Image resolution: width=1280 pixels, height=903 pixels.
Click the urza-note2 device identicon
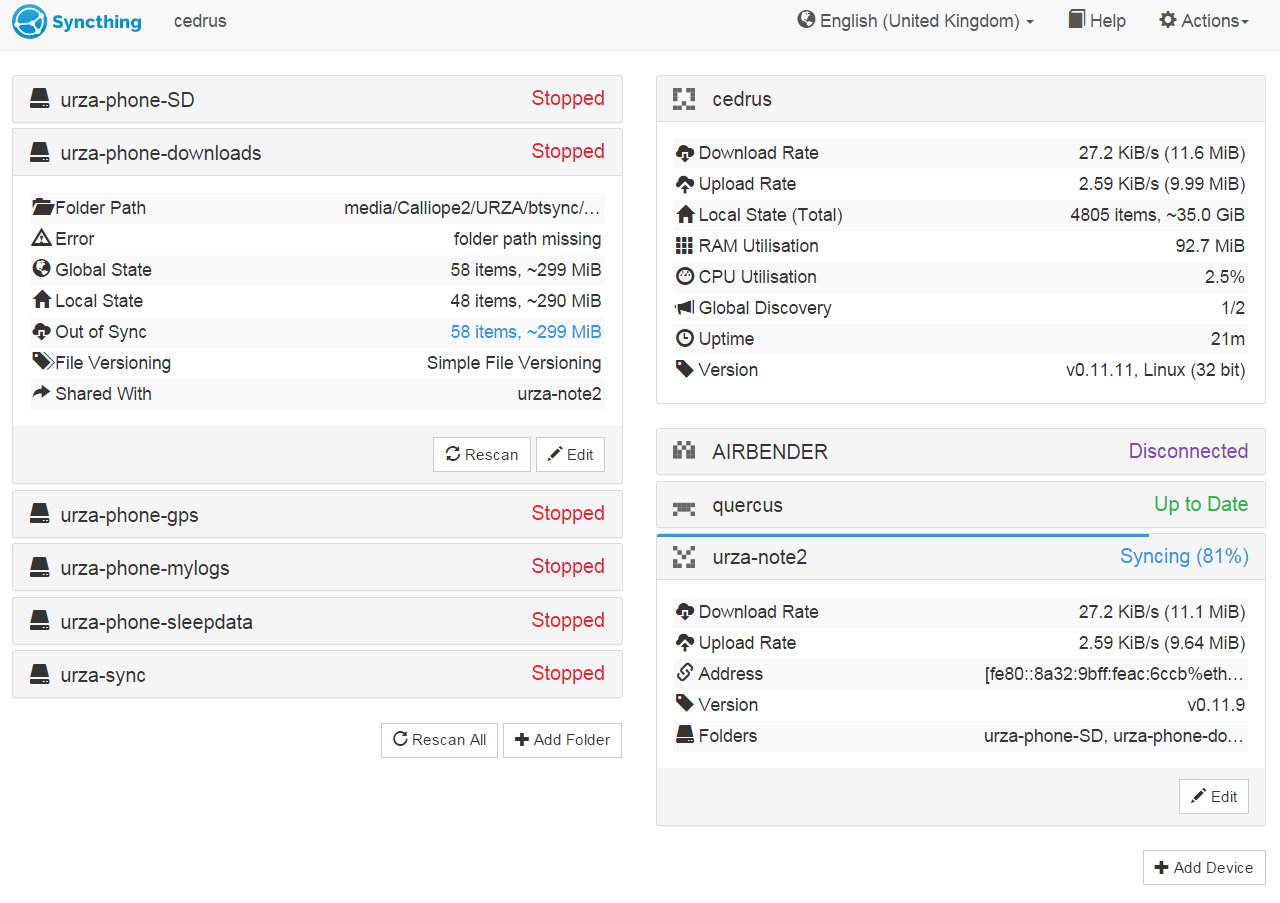(684, 557)
